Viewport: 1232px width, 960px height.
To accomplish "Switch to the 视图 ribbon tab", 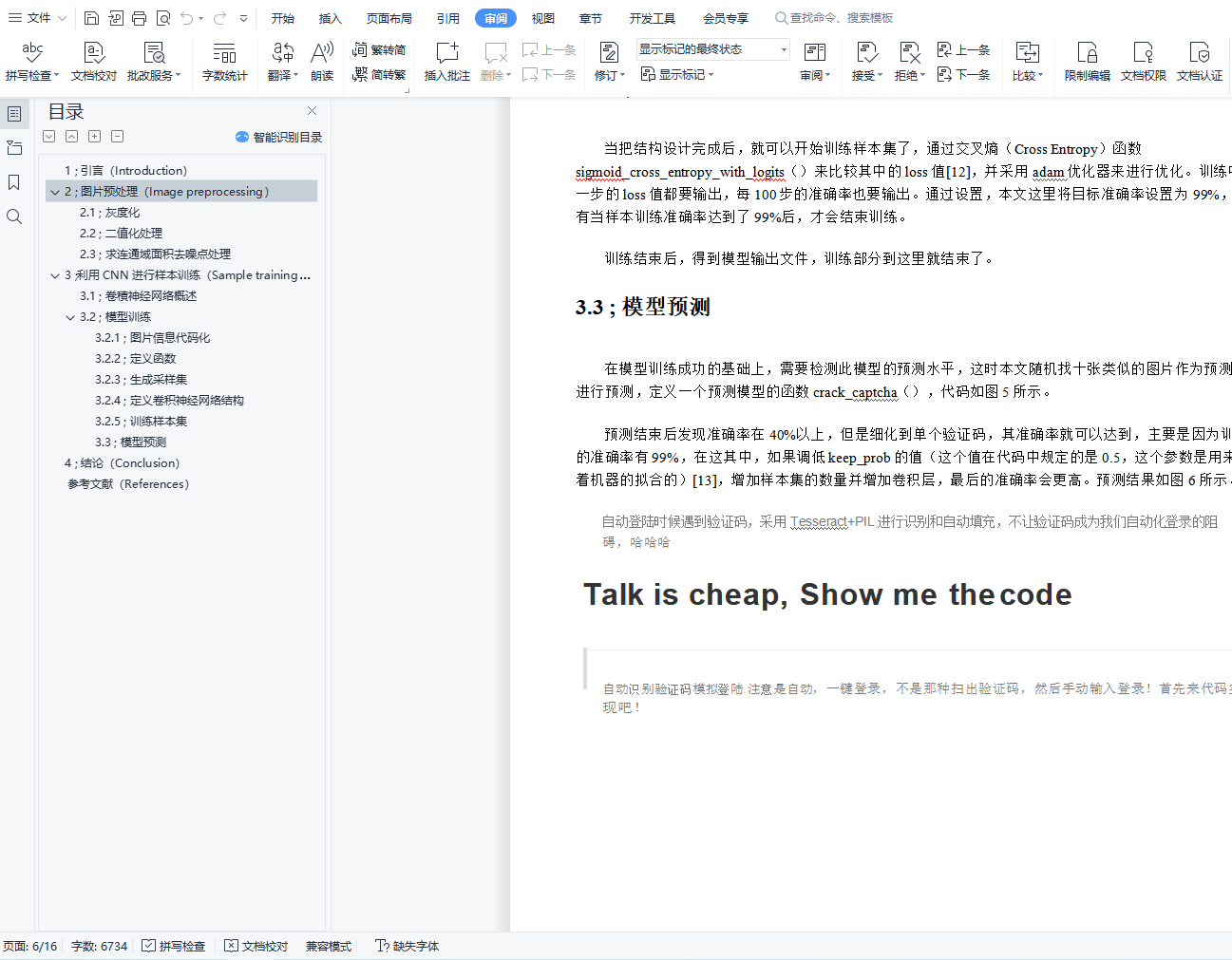I will (x=542, y=18).
